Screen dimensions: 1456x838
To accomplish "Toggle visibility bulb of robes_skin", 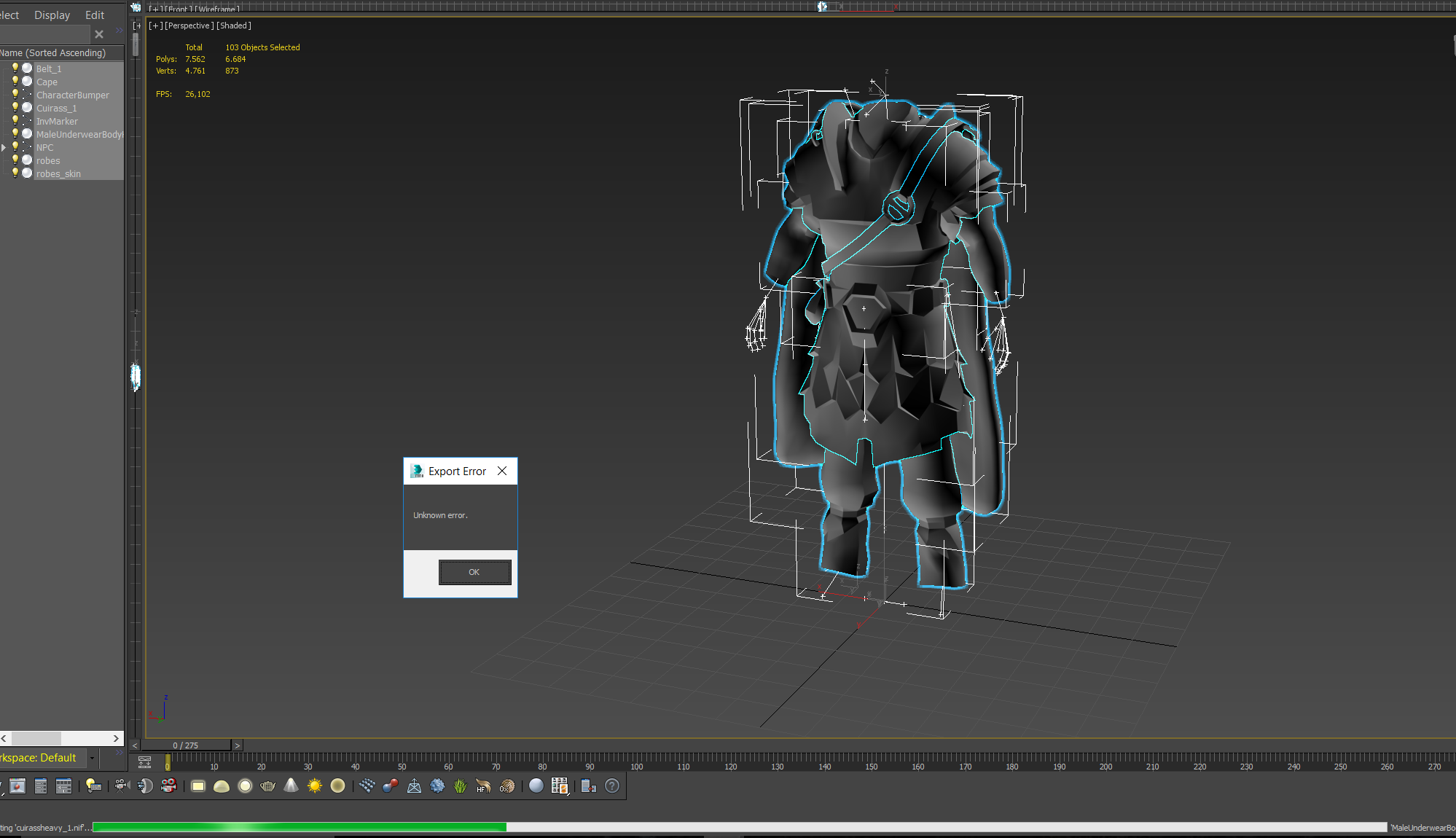I will [x=15, y=173].
